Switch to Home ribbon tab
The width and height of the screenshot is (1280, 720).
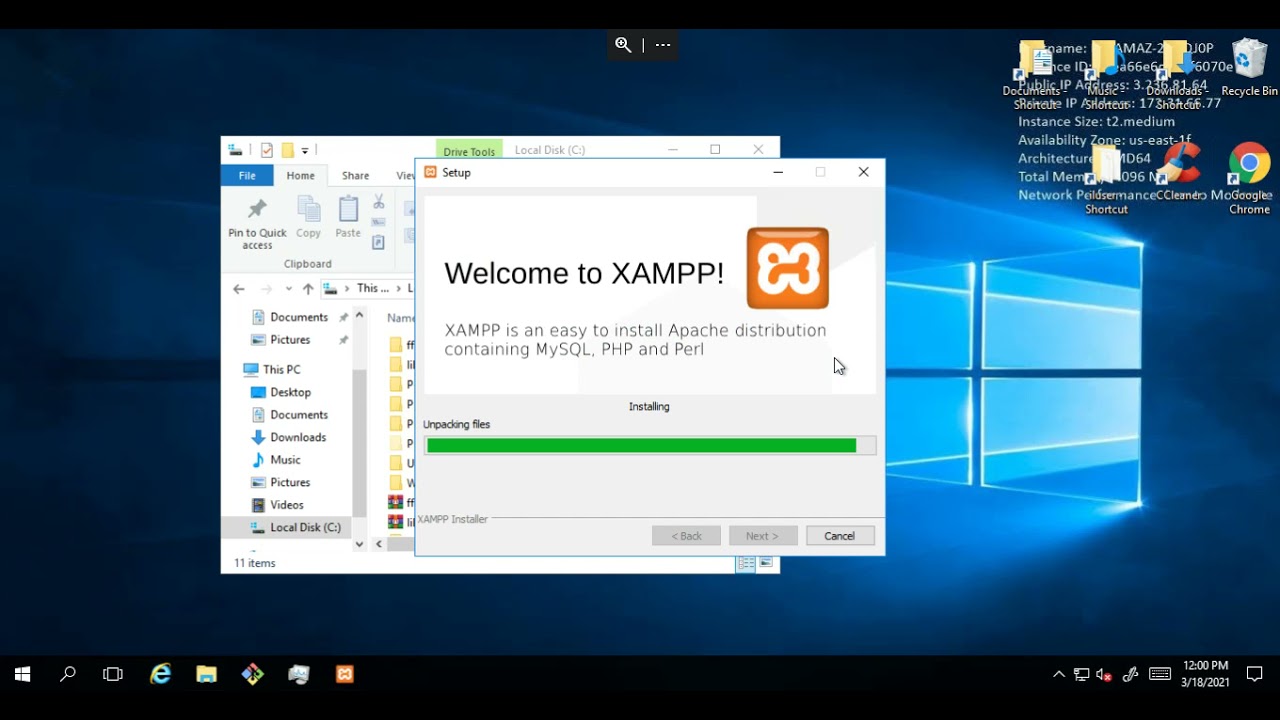pyautogui.click(x=300, y=175)
